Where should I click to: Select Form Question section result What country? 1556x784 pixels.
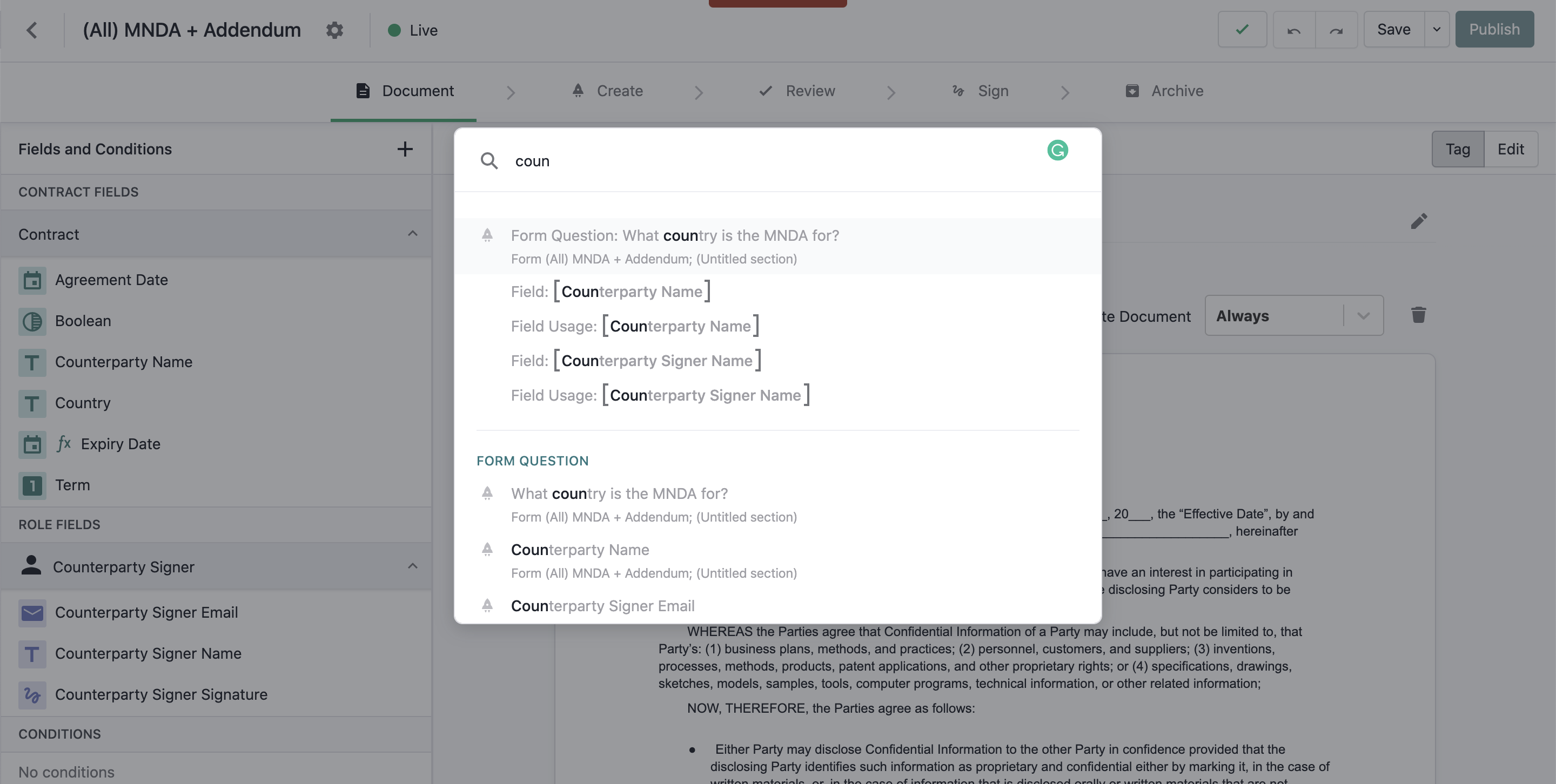777,504
